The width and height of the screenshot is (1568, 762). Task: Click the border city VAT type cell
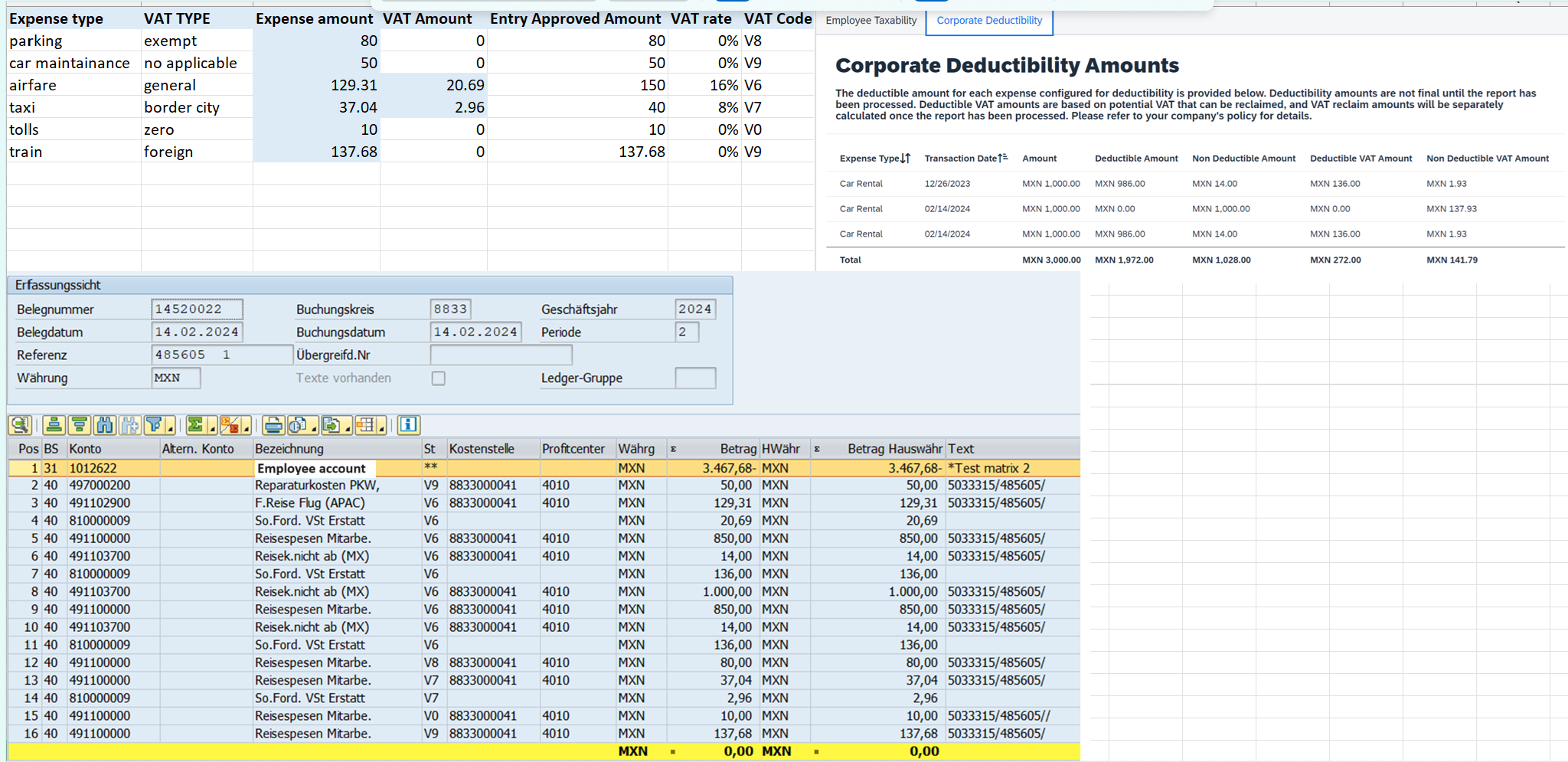coord(197,107)
